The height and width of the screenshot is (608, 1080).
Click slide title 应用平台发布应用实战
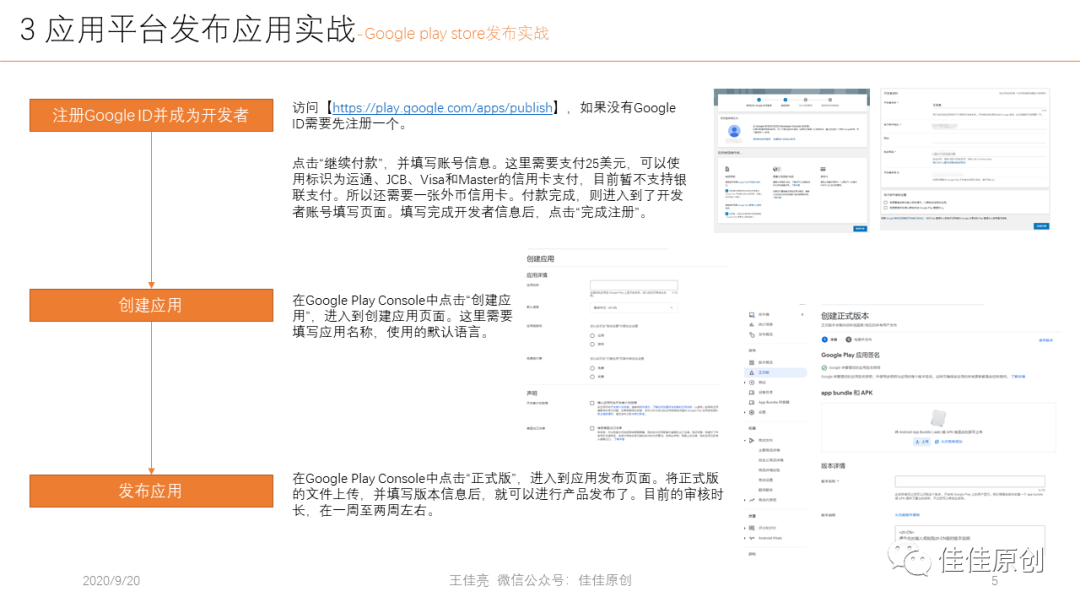[x=200, y=30]
